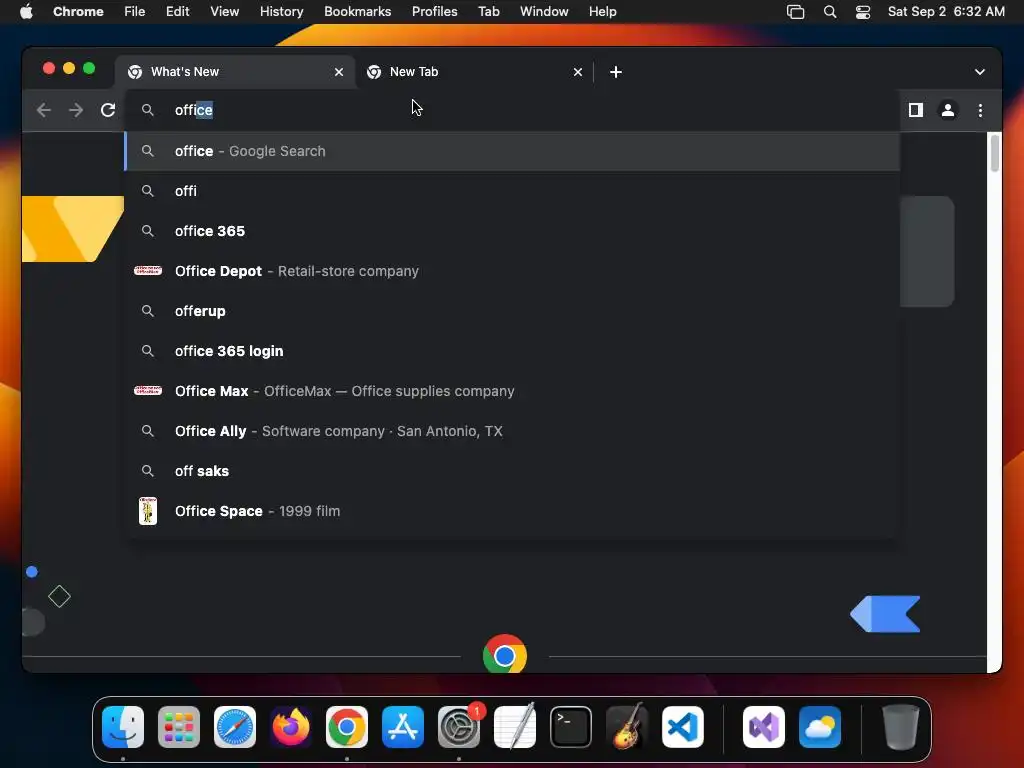Select 'office - Google Search' suggestion
This screenshot has width=1024, height=768.
tap(513, 151)
